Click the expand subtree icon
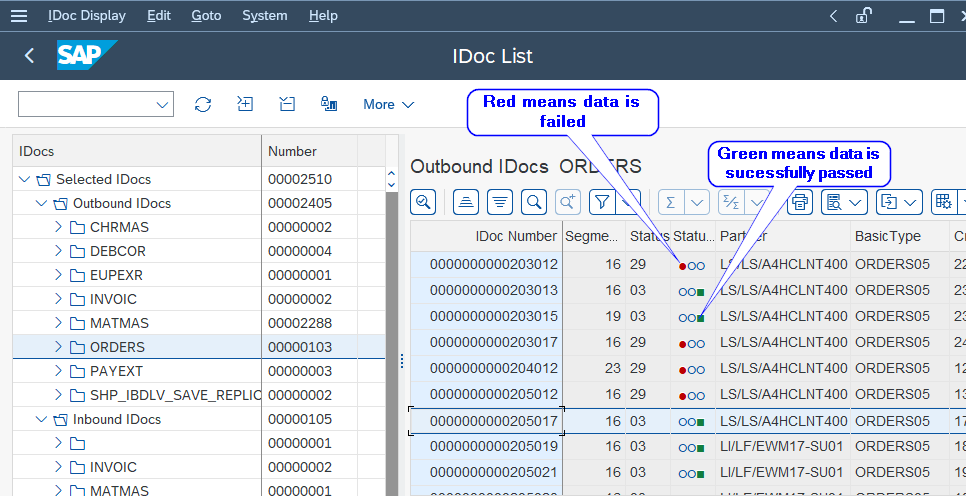The height and width of the screenshot is (496, 966). tap(245, 104)
